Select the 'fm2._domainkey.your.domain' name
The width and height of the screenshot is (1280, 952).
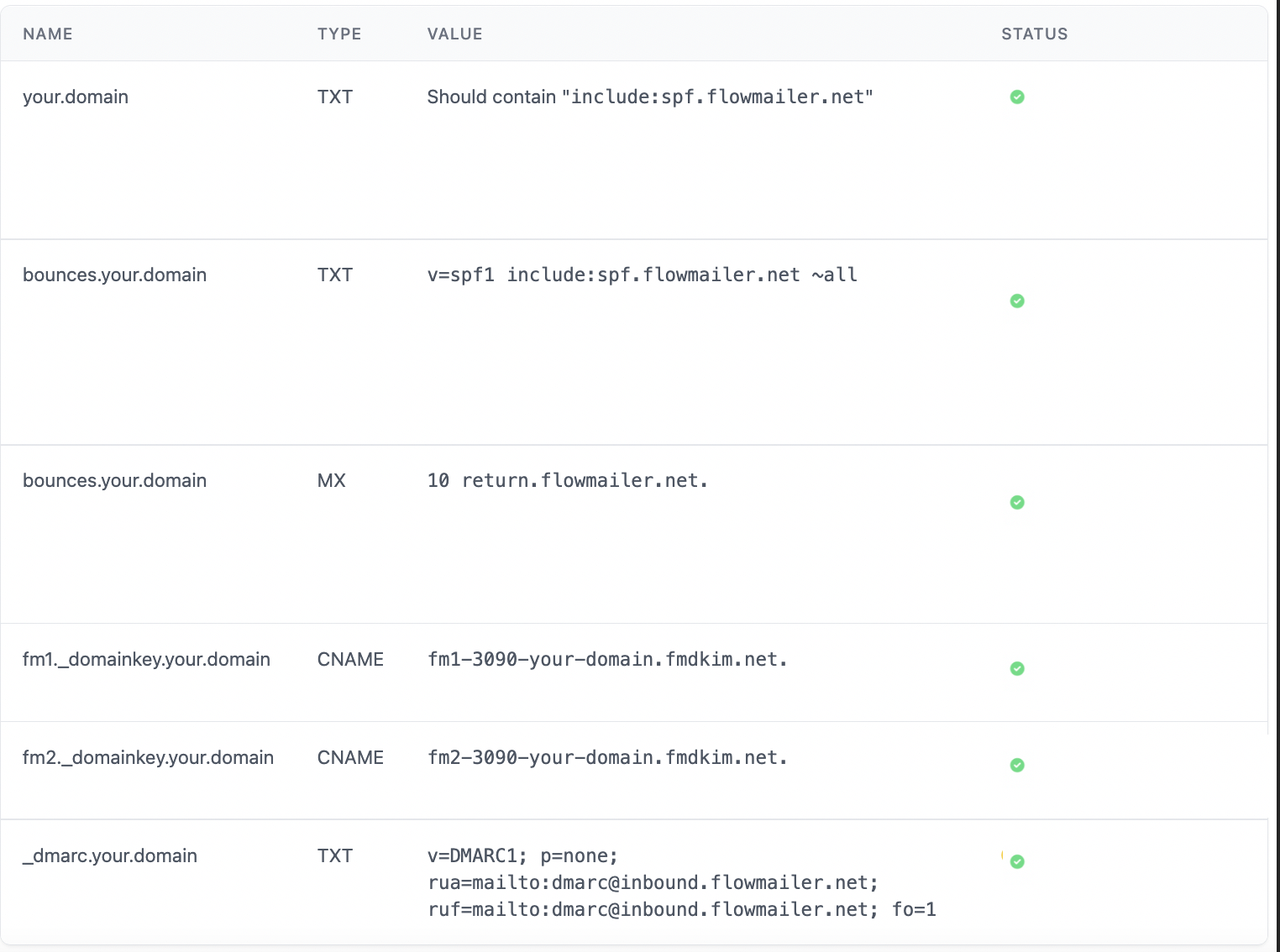148,758
